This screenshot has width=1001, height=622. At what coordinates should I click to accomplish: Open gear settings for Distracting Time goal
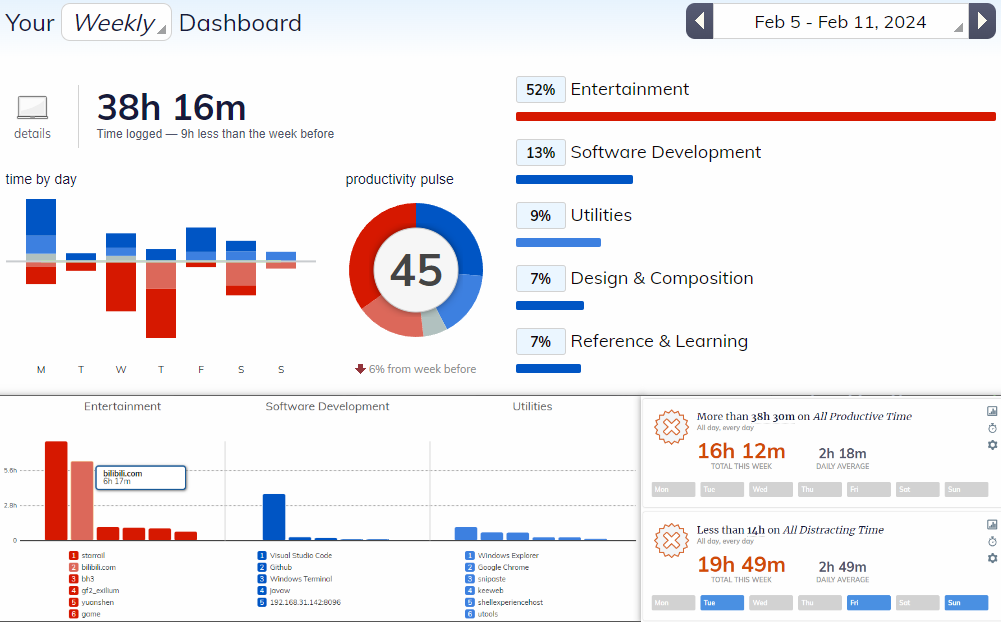[x=992, y=558]
